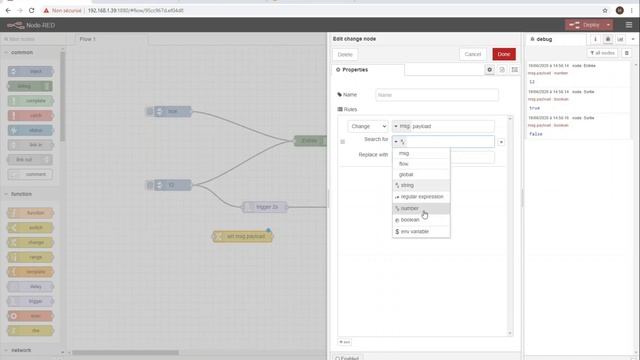Click the Cancel button
Image resolution: width=640 pixels, height=360 pixels.
[473, 54]
